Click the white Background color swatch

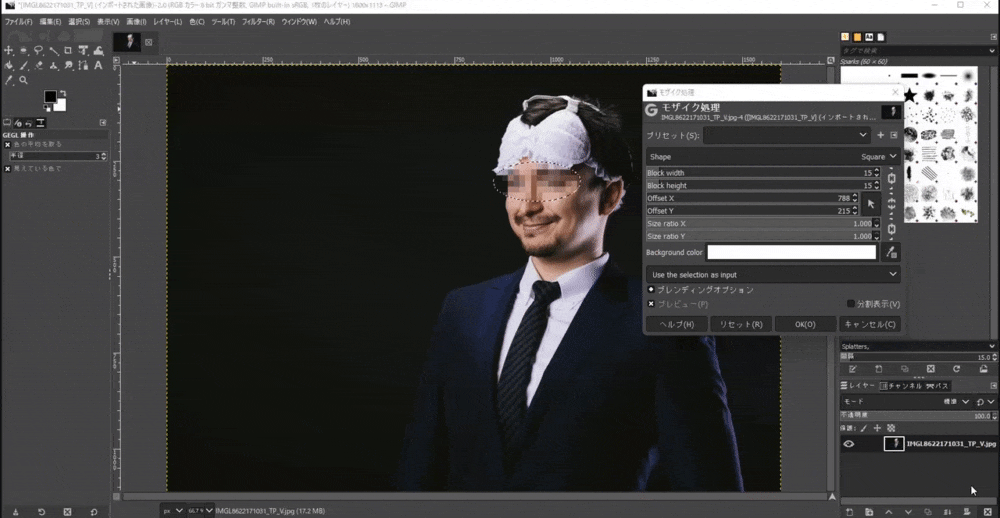pyautogui.click(x=791, y=253)
